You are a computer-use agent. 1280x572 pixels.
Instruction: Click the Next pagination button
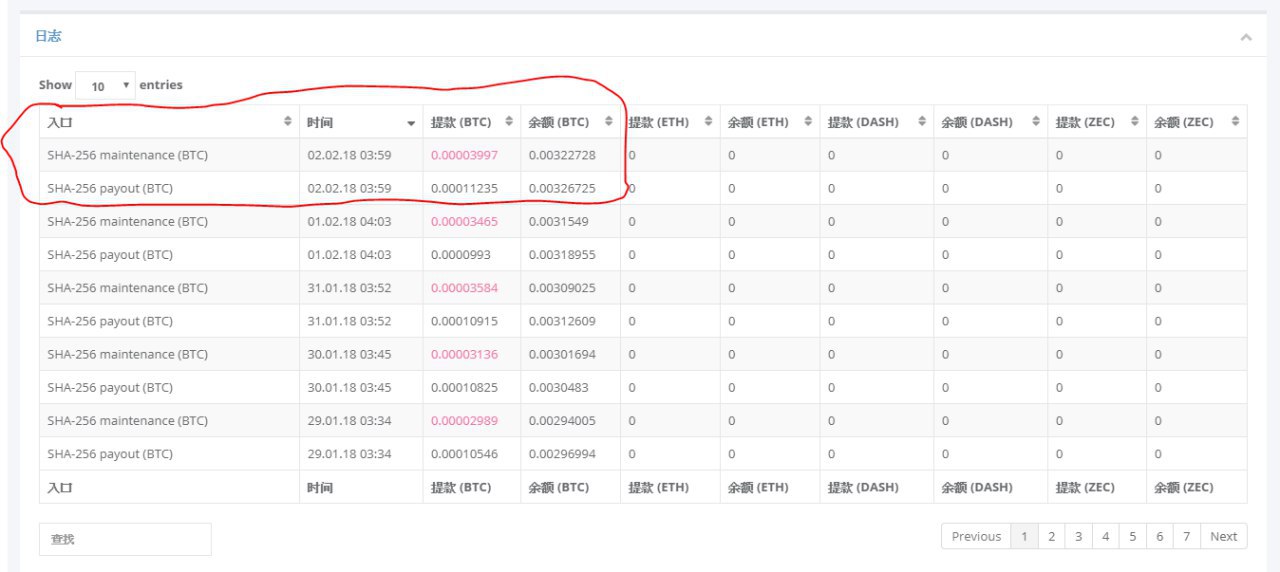1223,537
